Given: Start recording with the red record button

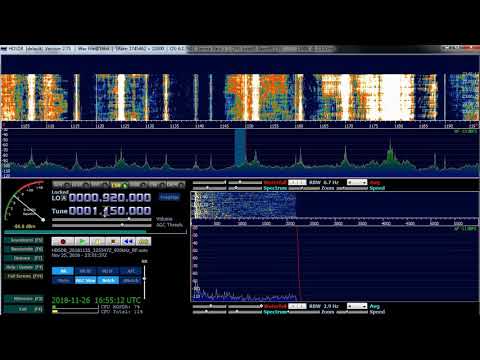Looking at the screenshot, I should click(63, 241).
